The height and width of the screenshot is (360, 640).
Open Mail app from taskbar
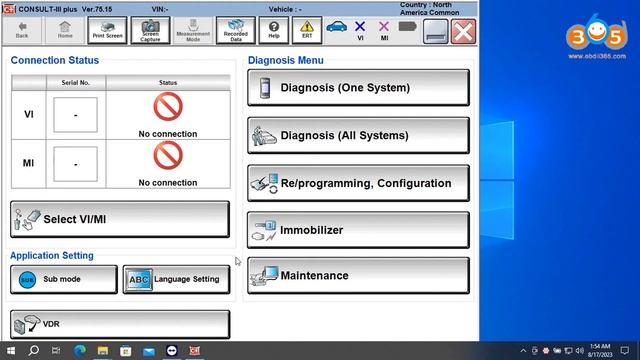click(149, 351)
